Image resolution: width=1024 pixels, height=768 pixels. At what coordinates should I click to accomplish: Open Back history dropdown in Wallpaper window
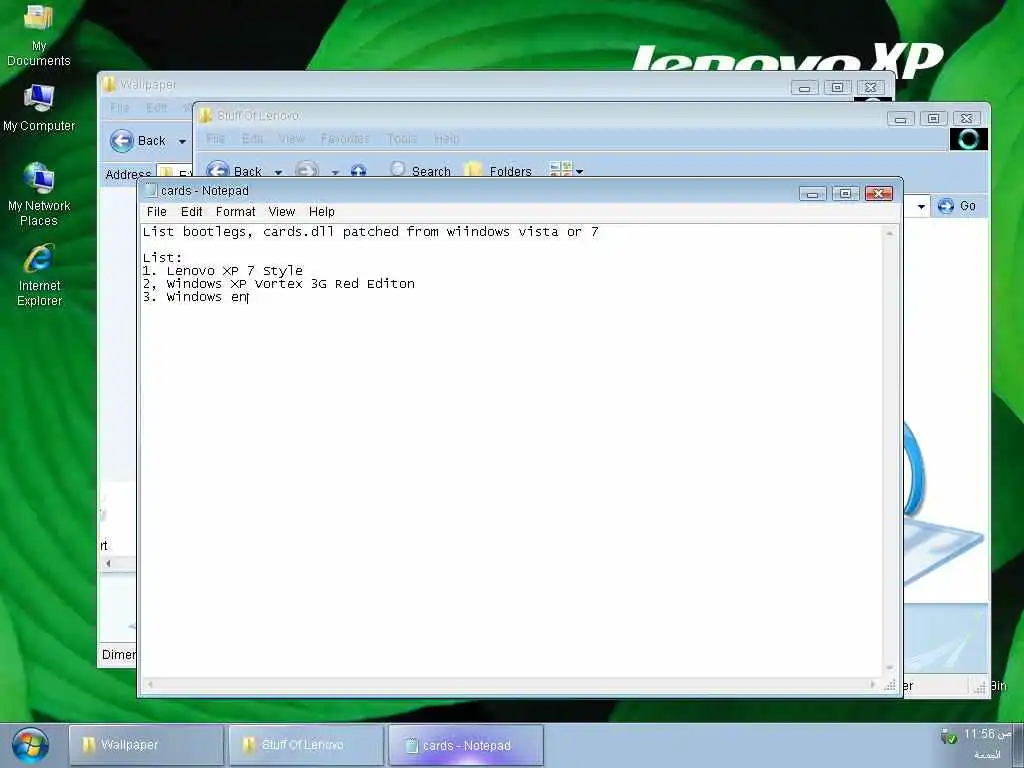point(182,142)
